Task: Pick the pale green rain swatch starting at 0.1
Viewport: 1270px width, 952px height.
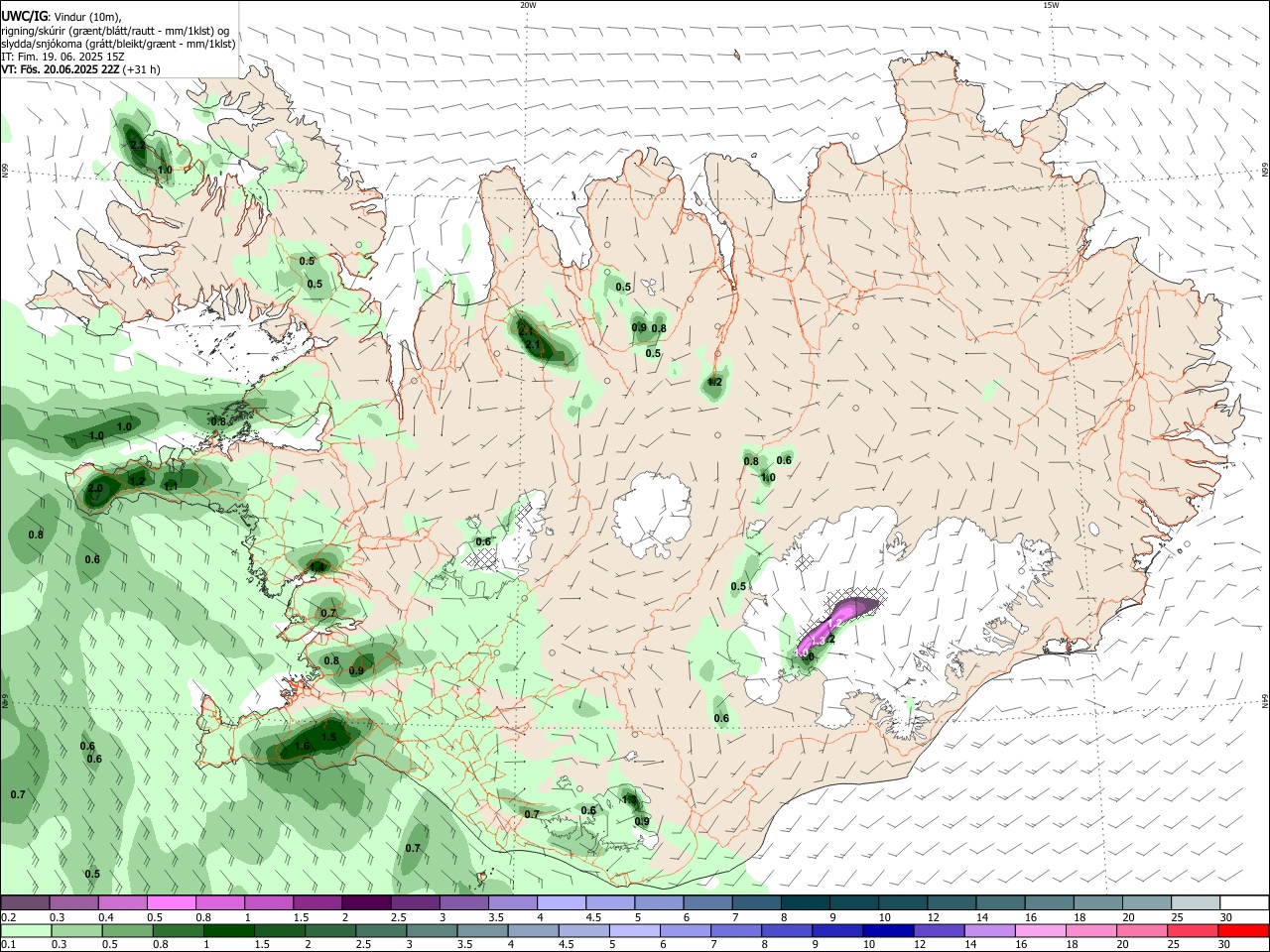Action: [26, 930]
